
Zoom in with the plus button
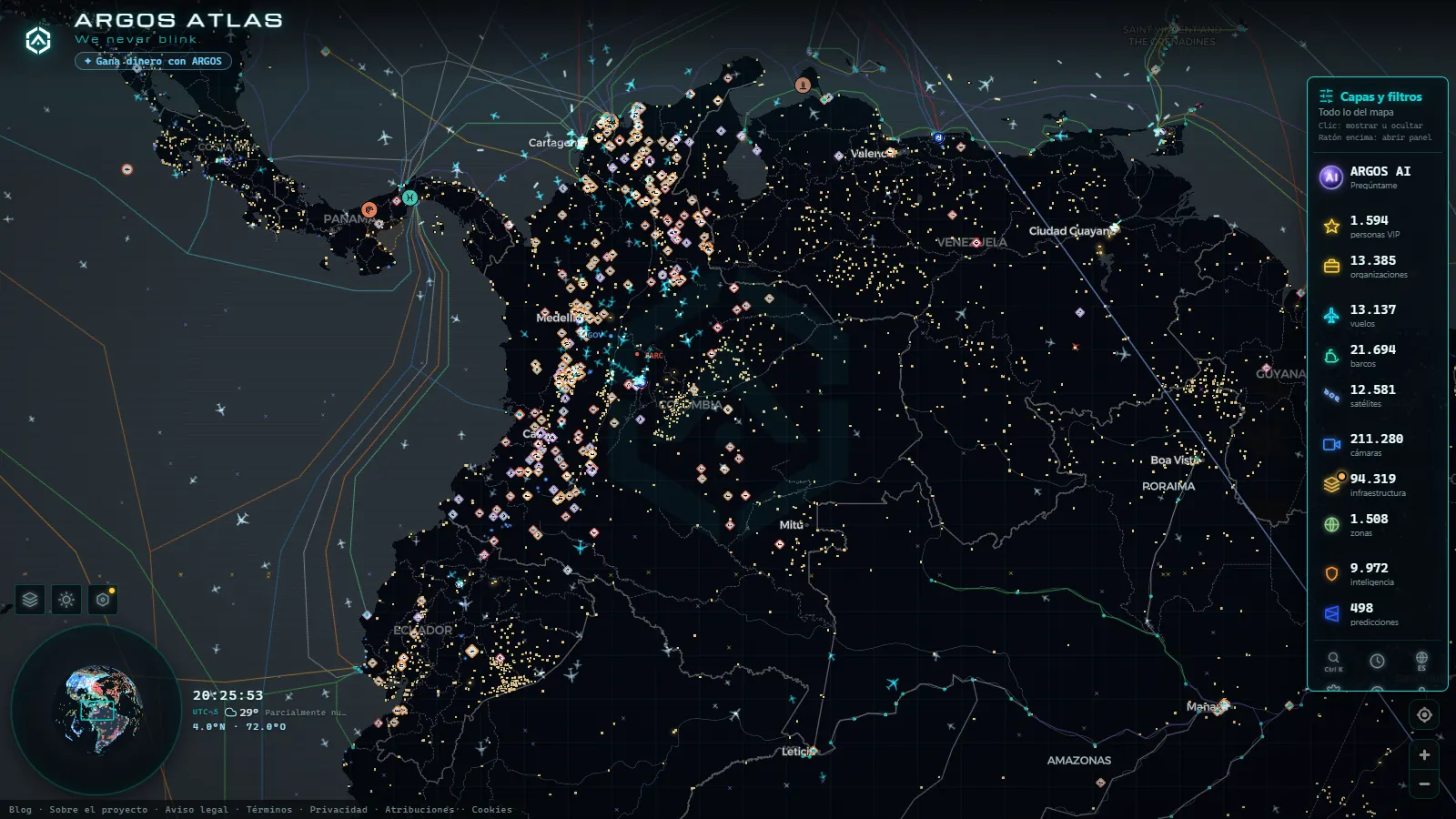1424,754
